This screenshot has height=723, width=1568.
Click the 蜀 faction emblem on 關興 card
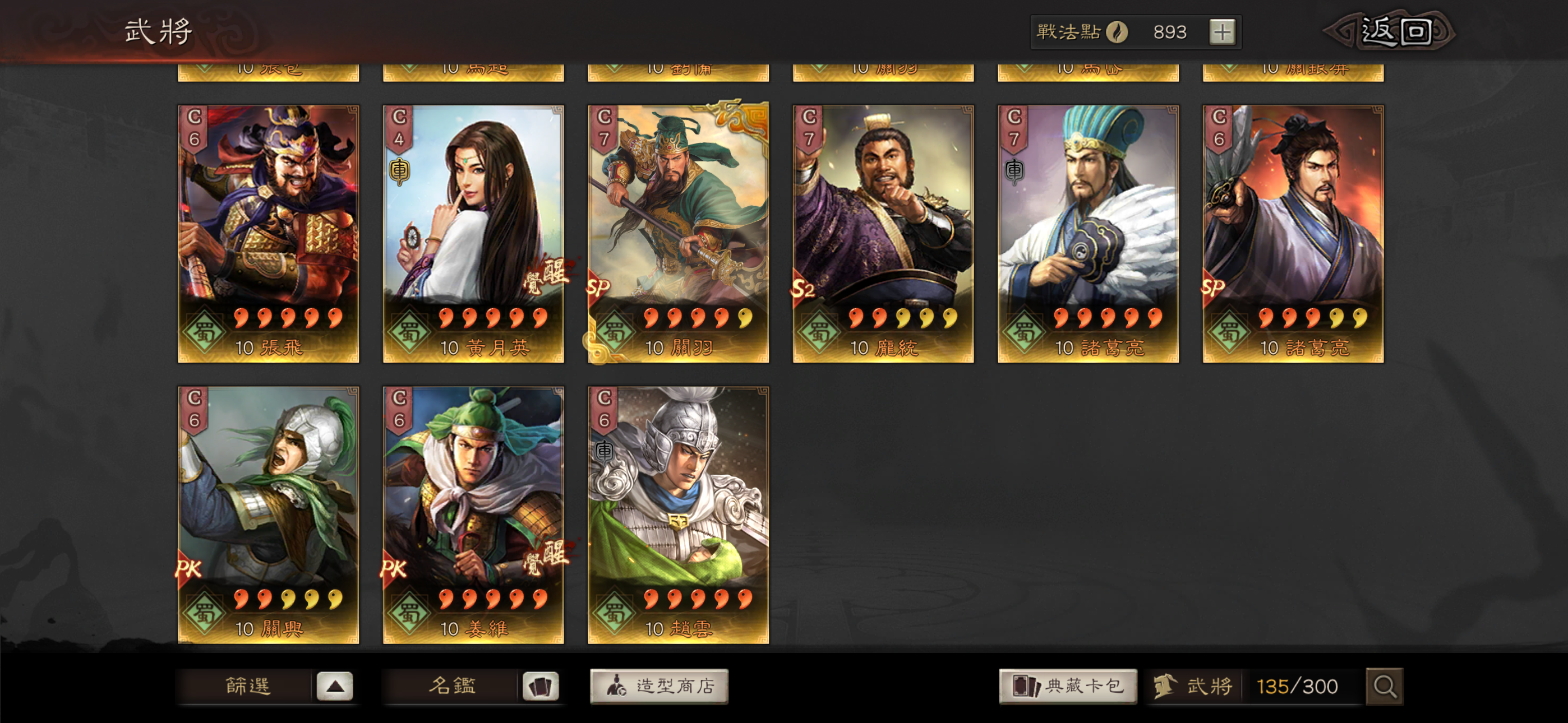[x=204, y=612]
